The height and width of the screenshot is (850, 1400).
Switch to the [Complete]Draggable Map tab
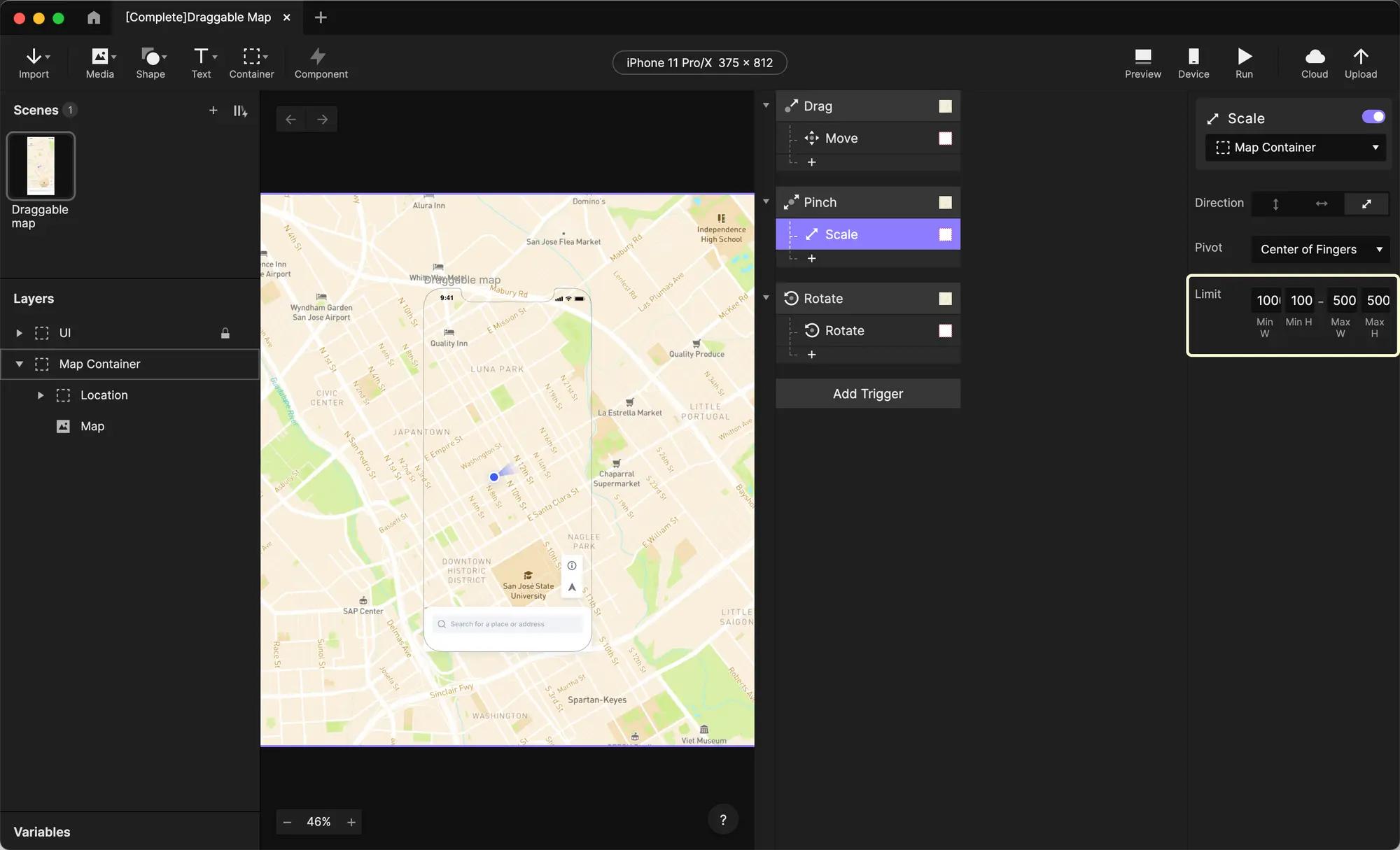point(198,17)
